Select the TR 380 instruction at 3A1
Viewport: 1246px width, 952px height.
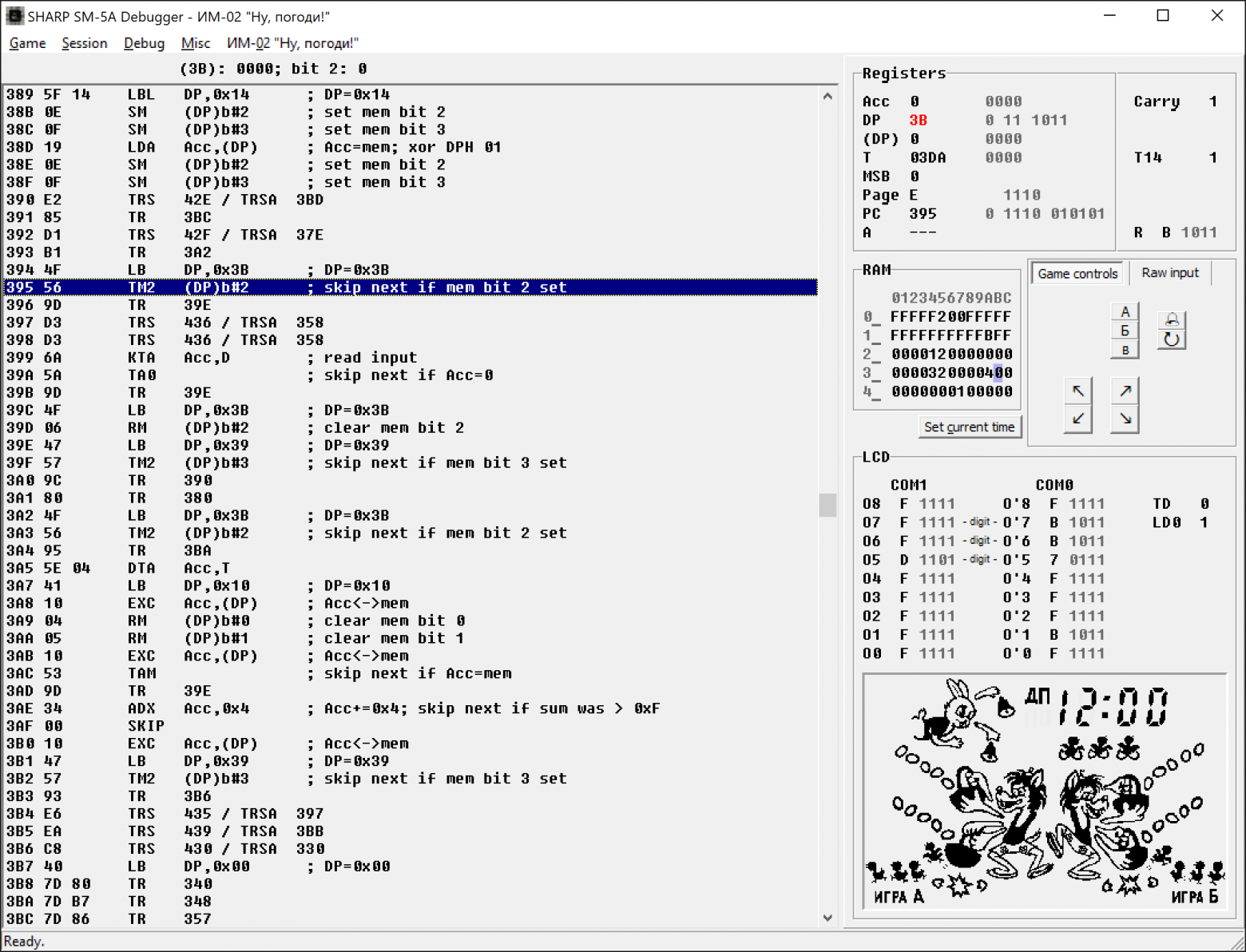point(411,498)
